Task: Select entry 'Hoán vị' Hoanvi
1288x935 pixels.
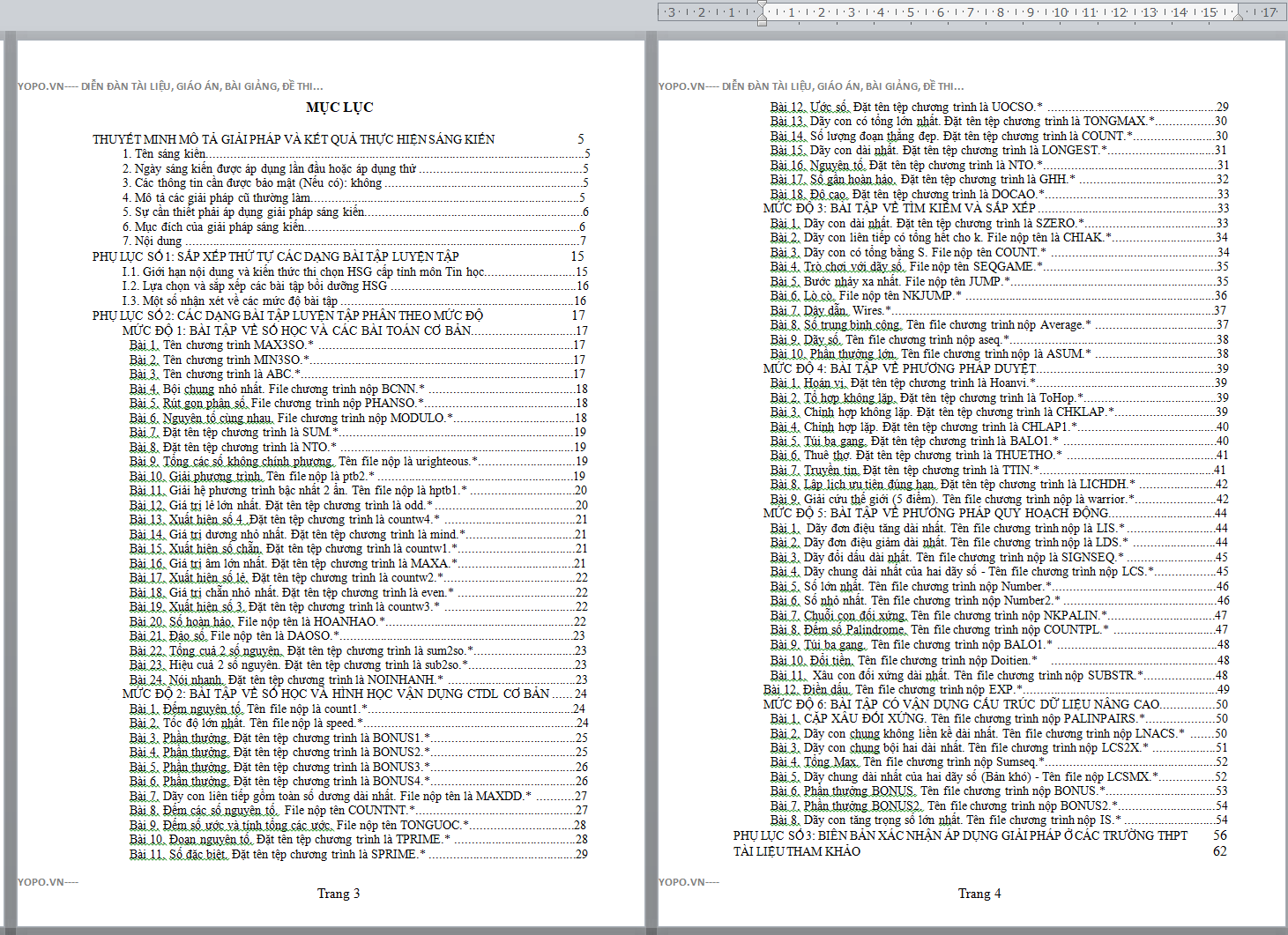Action: 998,382
